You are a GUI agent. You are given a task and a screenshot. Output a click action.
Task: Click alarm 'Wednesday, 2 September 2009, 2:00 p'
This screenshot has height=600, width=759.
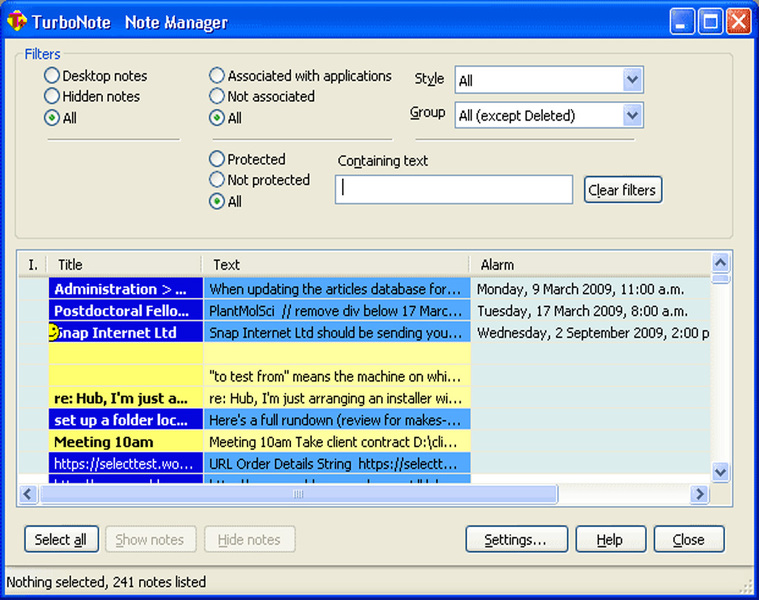(593, 332)
